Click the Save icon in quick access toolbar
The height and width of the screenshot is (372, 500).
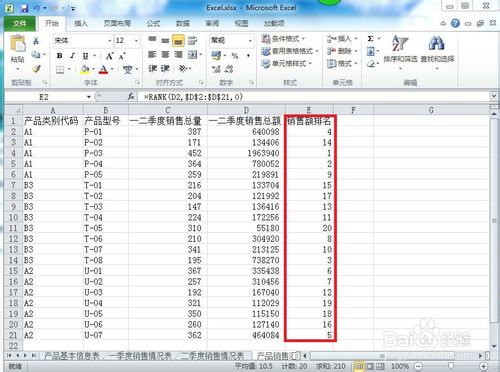(24, 8)
